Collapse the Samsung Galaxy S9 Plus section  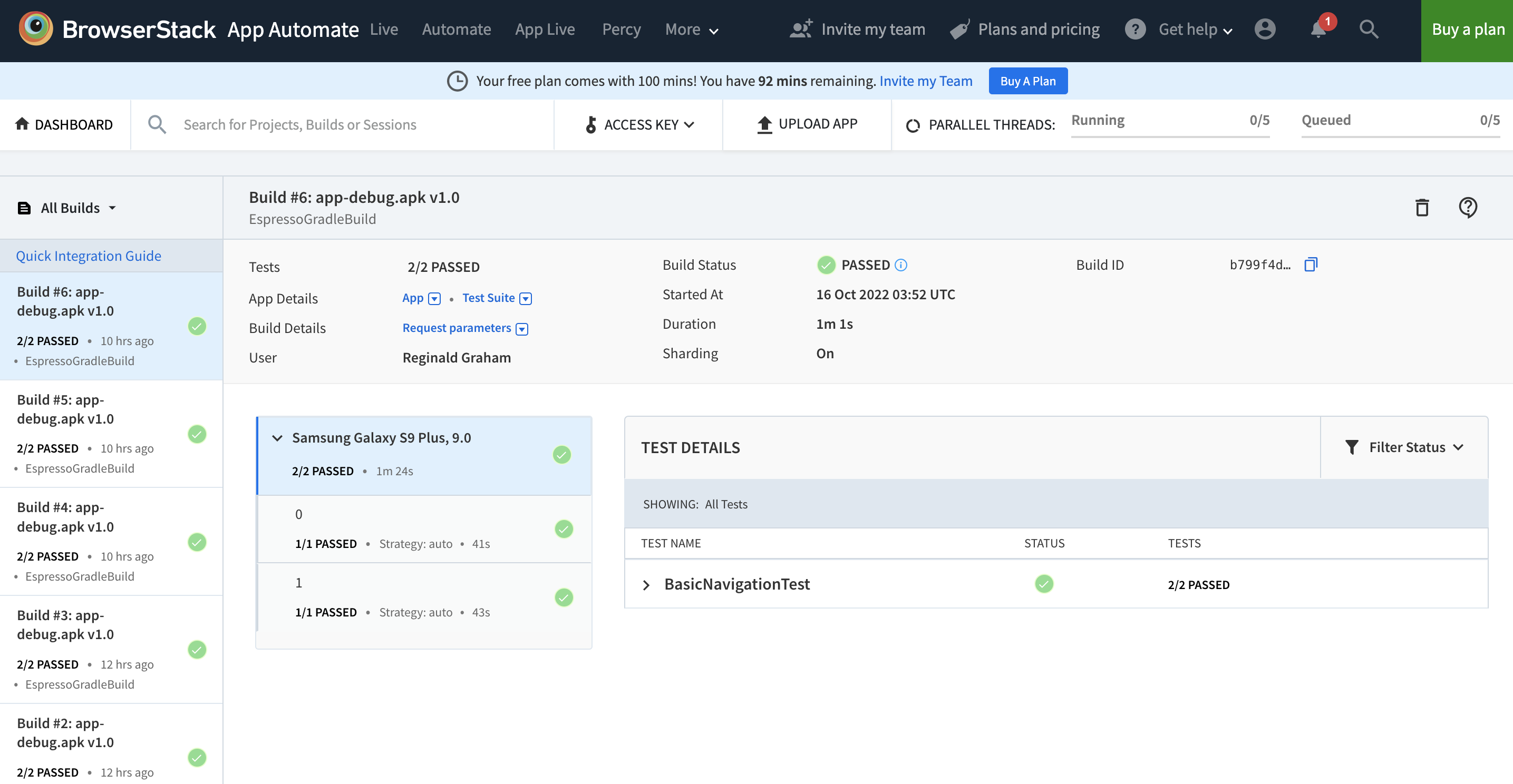(277, 438)
